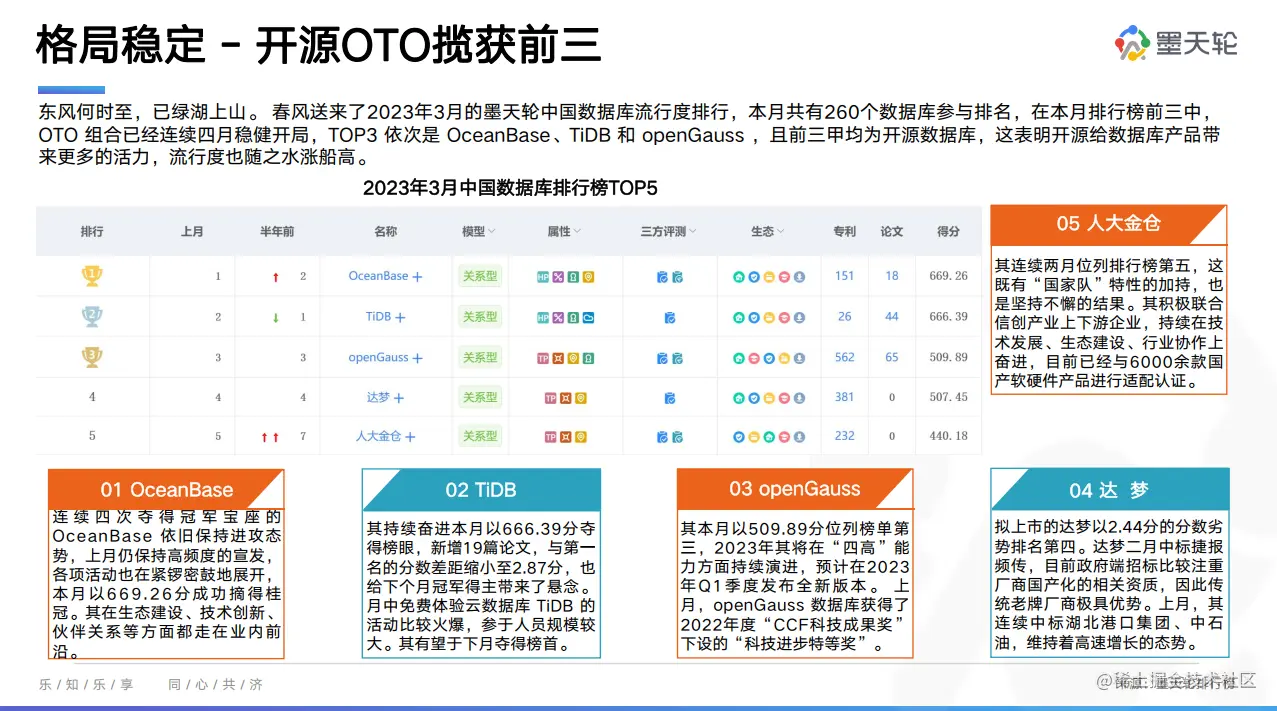Click the 墨天轮 logo at top right
Screen dimensions: 1277x711
tap(1177, 43)
